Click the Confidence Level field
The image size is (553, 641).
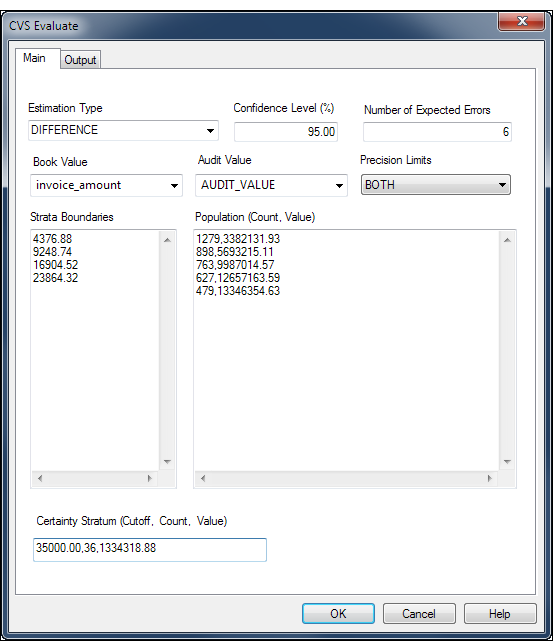pyautogui.click(x=286, y=132)
